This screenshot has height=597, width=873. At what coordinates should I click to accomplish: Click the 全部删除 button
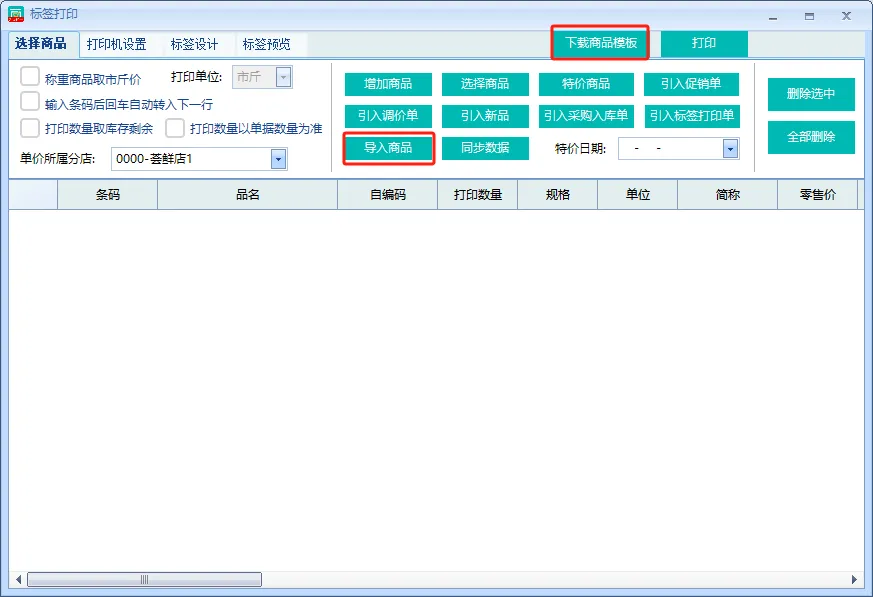pyautogui.click(x=811, y=137)
